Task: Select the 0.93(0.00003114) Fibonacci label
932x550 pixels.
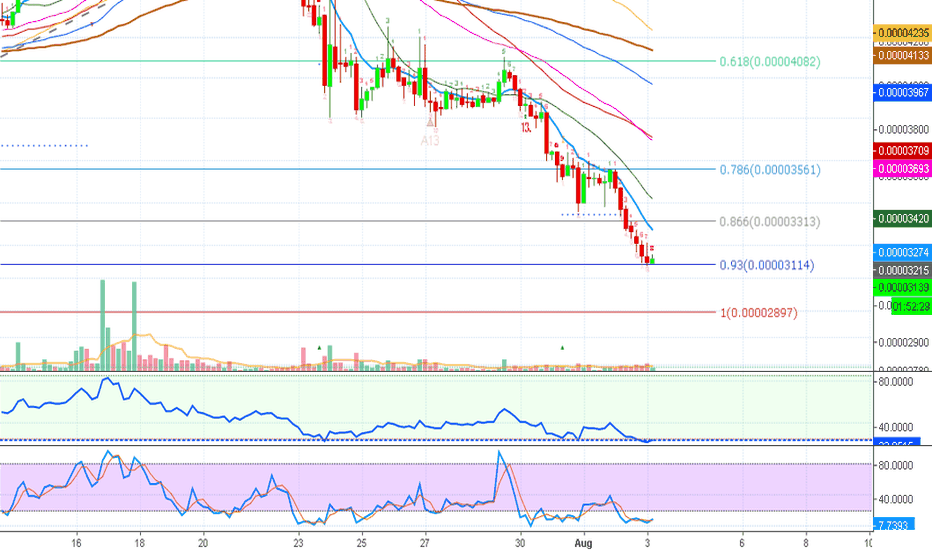Action: [767, 265]
